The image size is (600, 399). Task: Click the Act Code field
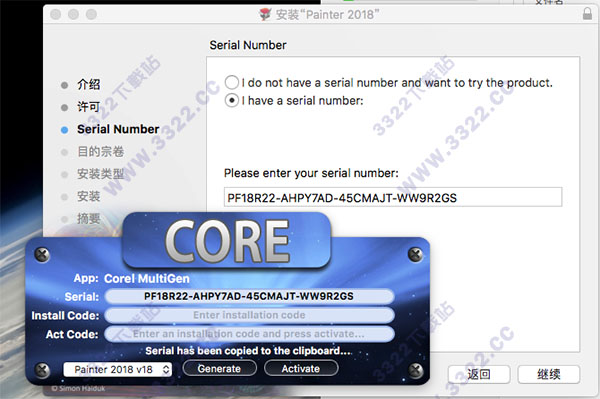[249, 334]
